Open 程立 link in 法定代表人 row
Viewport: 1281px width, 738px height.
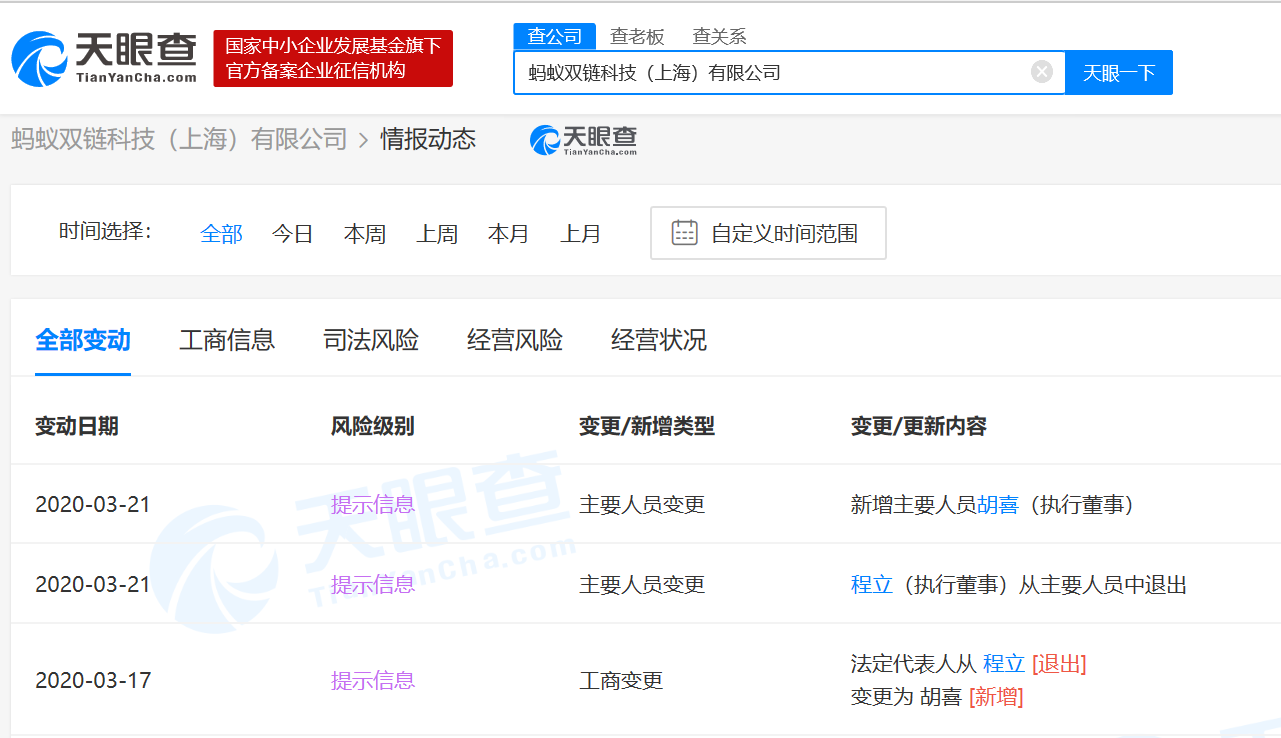tap(1004, 663)
